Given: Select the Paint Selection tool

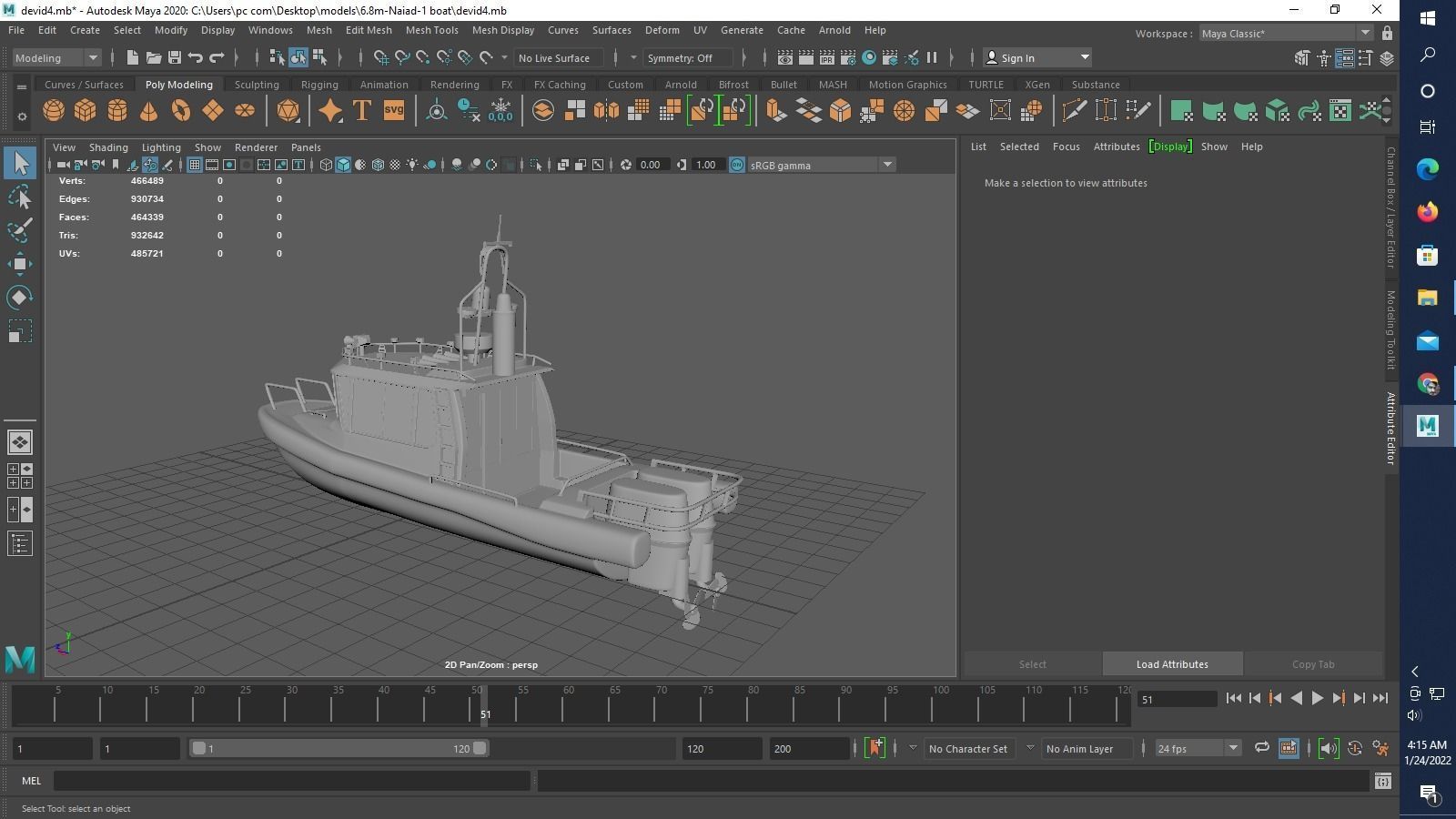Looking at the screenshot, I should pos(19,229).
